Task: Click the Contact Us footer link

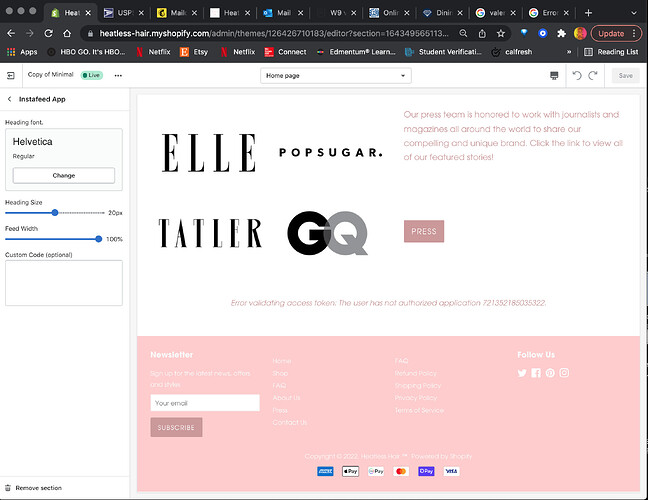Action: tap(290, 423)
